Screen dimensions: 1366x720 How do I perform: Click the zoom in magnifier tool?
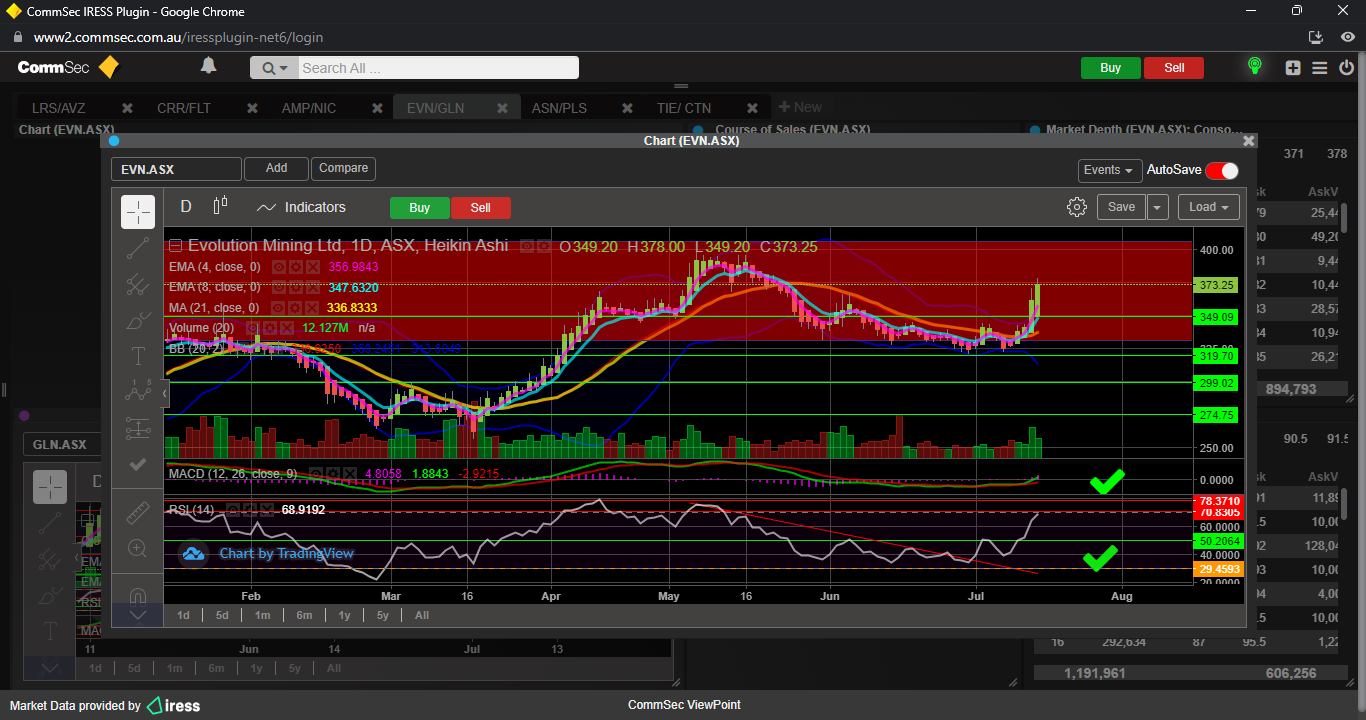click(x=138, y=548)
